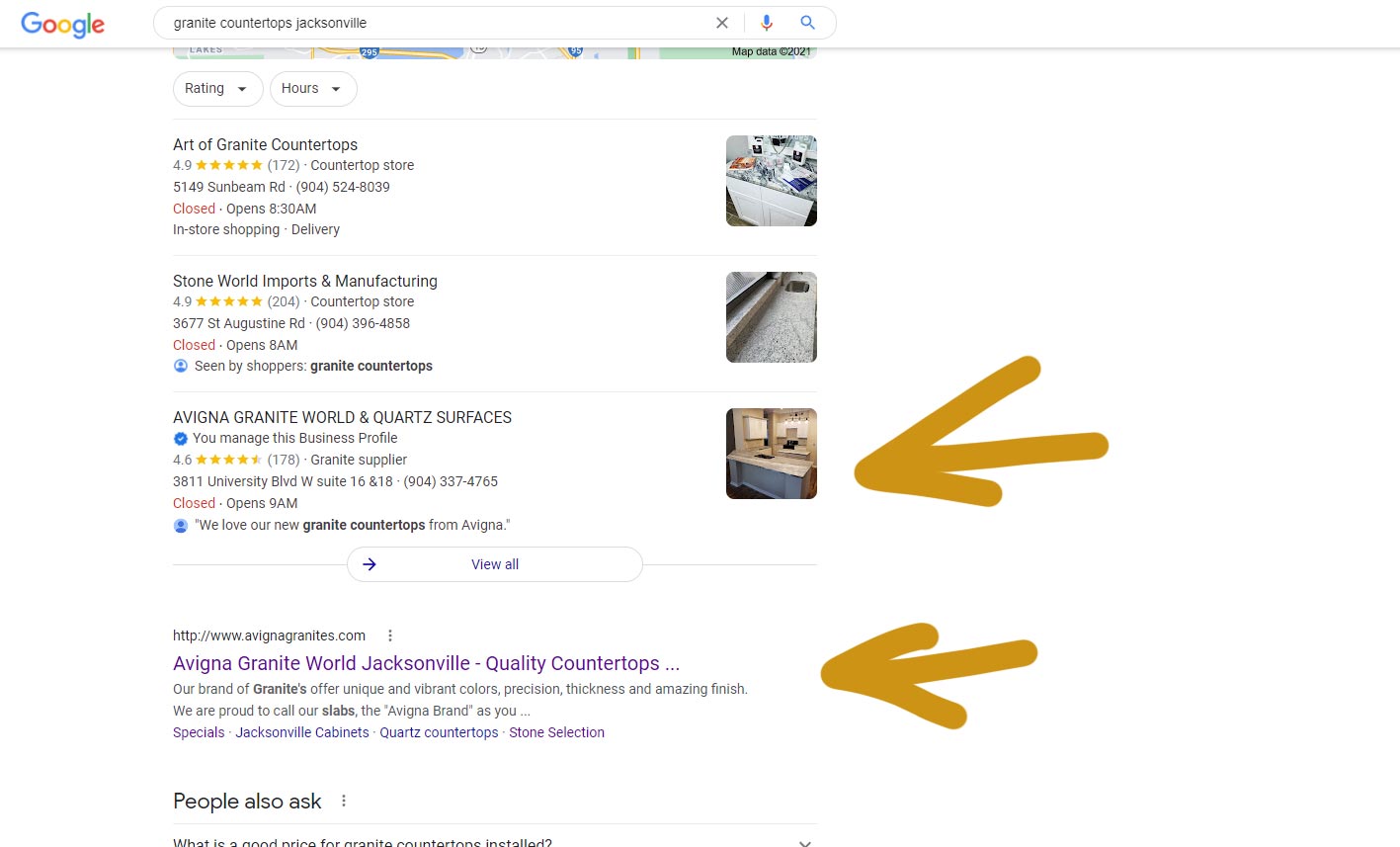View Art of Granite Countertops photo thumbnail
This screenshot has width=1400, height=847.
click(x=772, y=181)
